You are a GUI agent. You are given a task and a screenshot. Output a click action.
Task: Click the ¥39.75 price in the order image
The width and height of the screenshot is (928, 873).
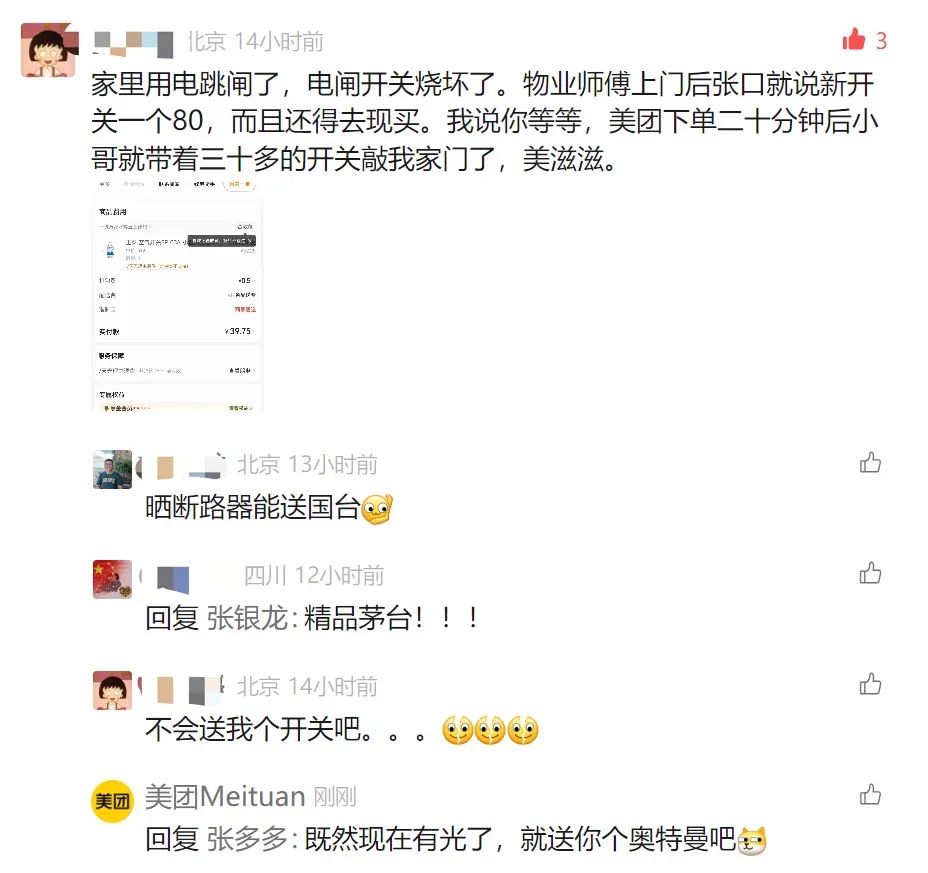click(x=239, y=331)
